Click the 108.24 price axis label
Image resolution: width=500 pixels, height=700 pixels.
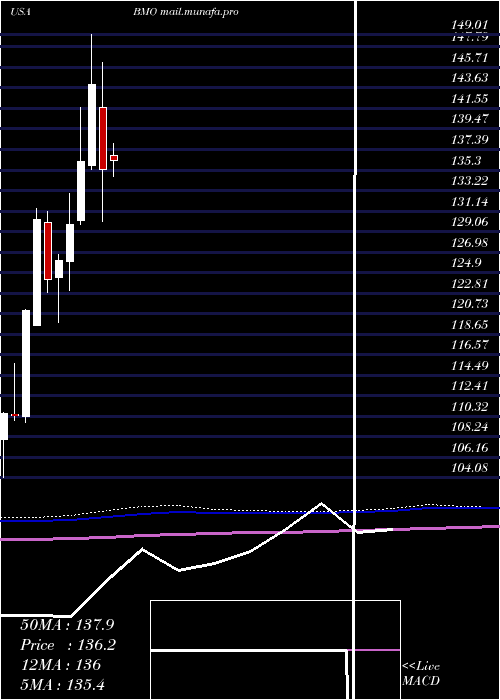click(469, 427)
